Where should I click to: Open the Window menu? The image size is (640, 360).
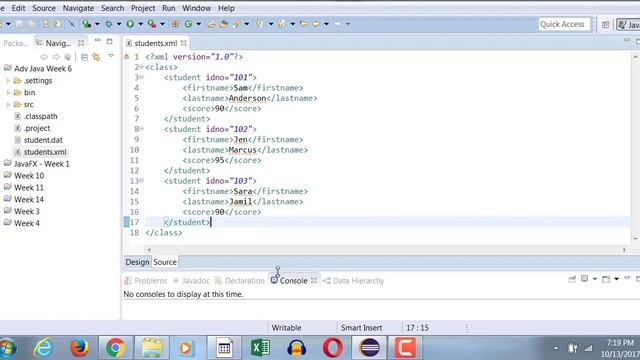[196, 8]
